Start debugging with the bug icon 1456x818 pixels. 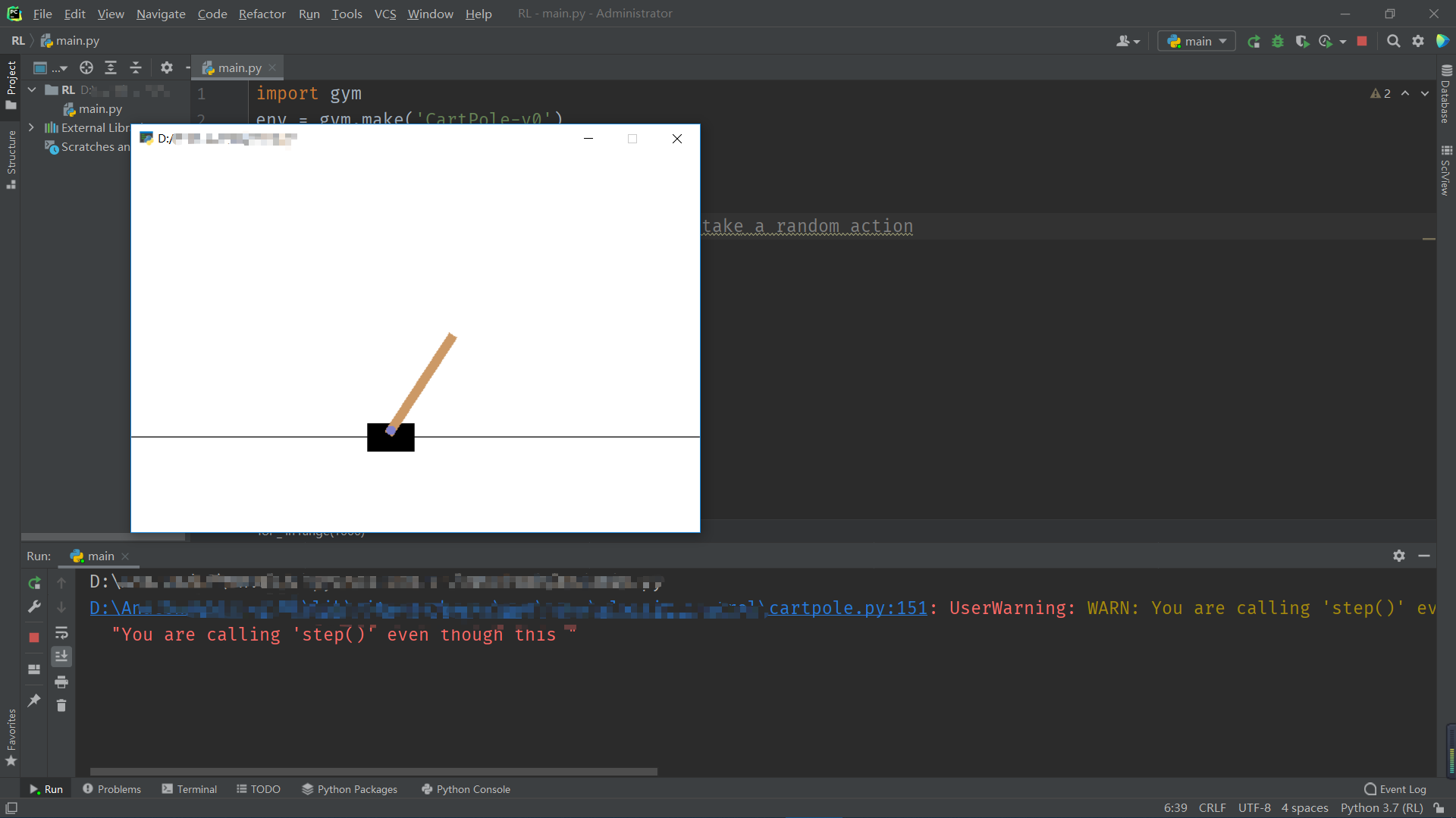[1278, 42]
